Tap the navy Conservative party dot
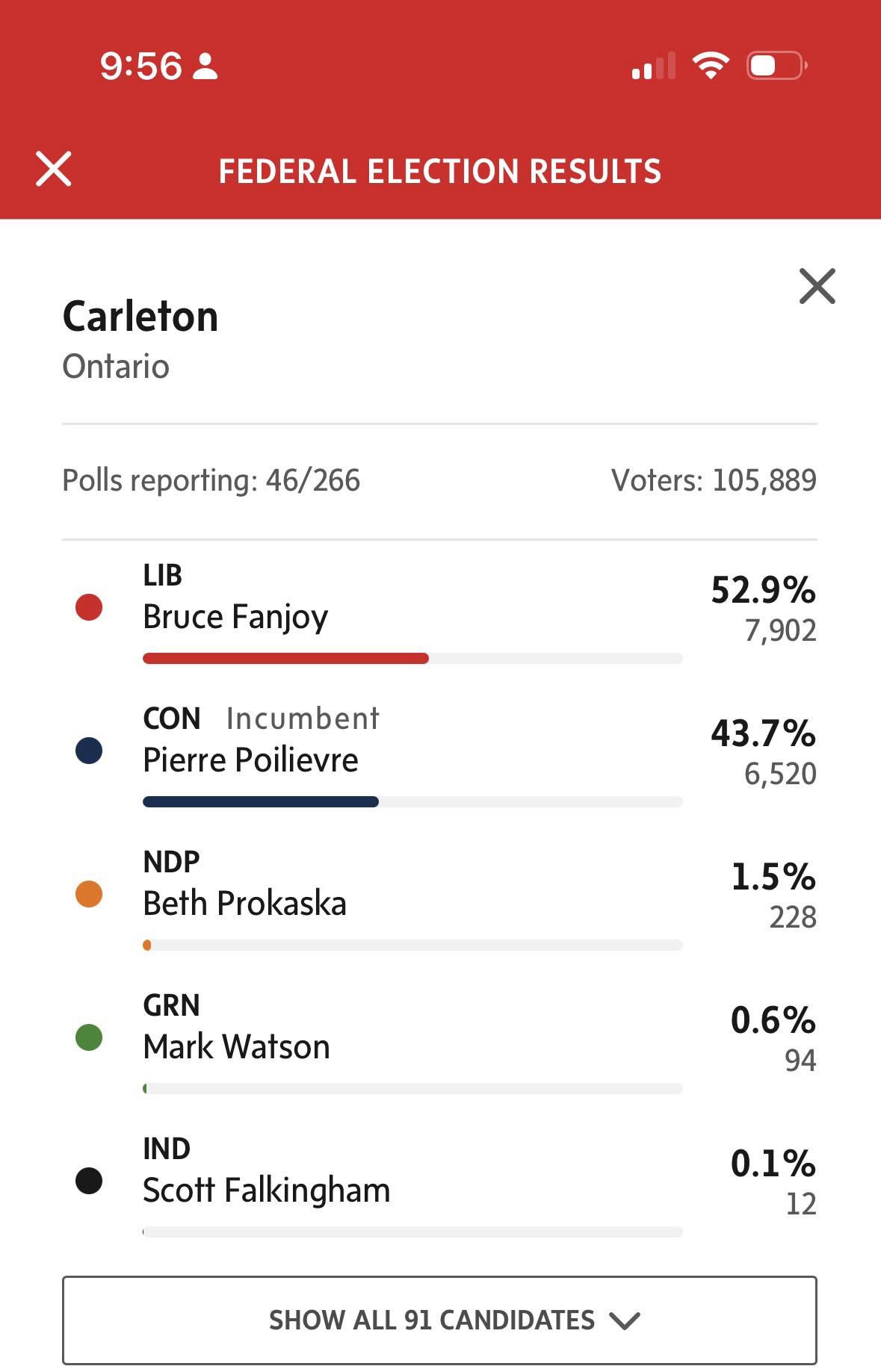 [89, 751]
